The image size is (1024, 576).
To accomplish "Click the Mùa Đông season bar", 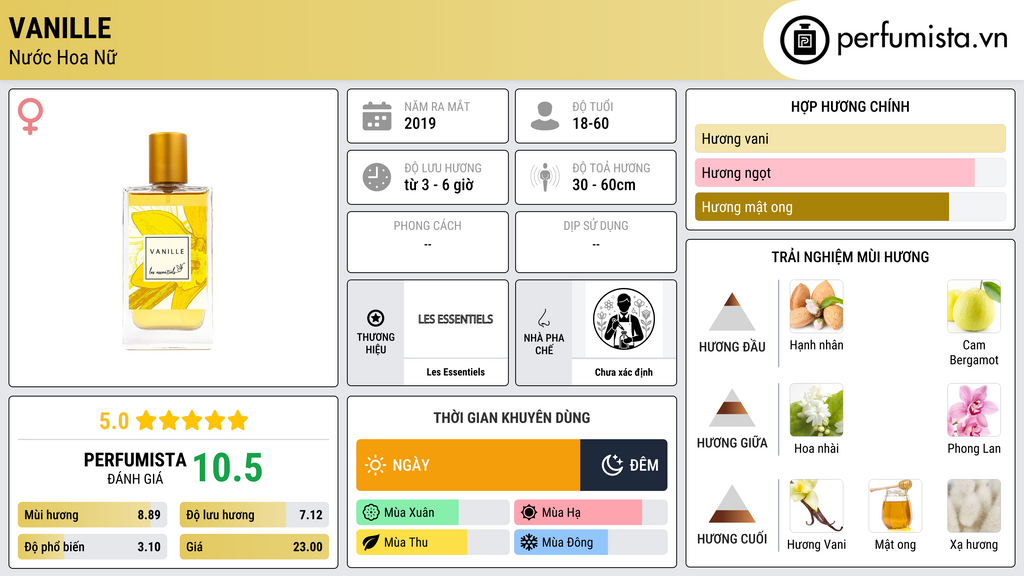I will [590, 543].
